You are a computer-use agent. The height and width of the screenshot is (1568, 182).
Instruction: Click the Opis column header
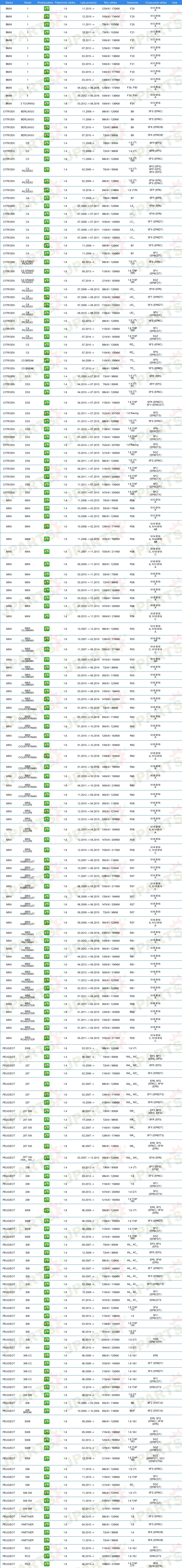(175, 2)
